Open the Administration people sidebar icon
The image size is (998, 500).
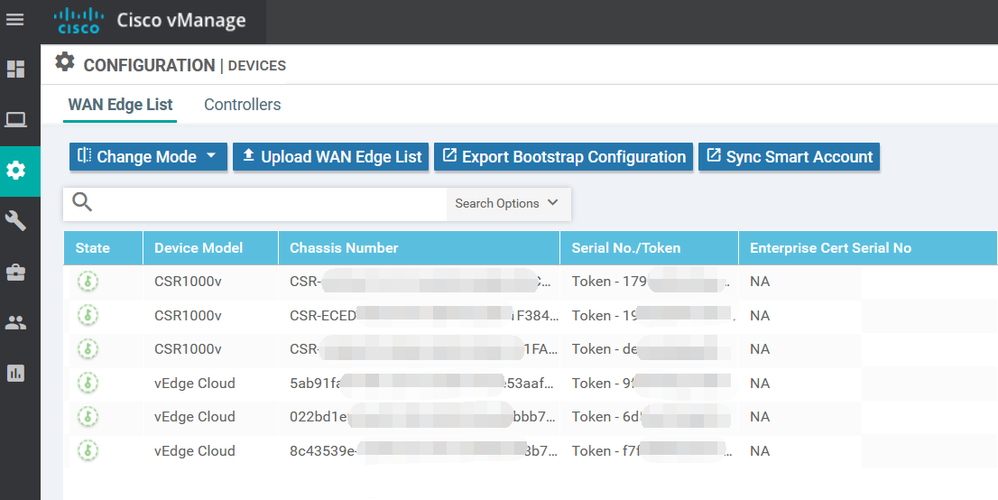16,323
